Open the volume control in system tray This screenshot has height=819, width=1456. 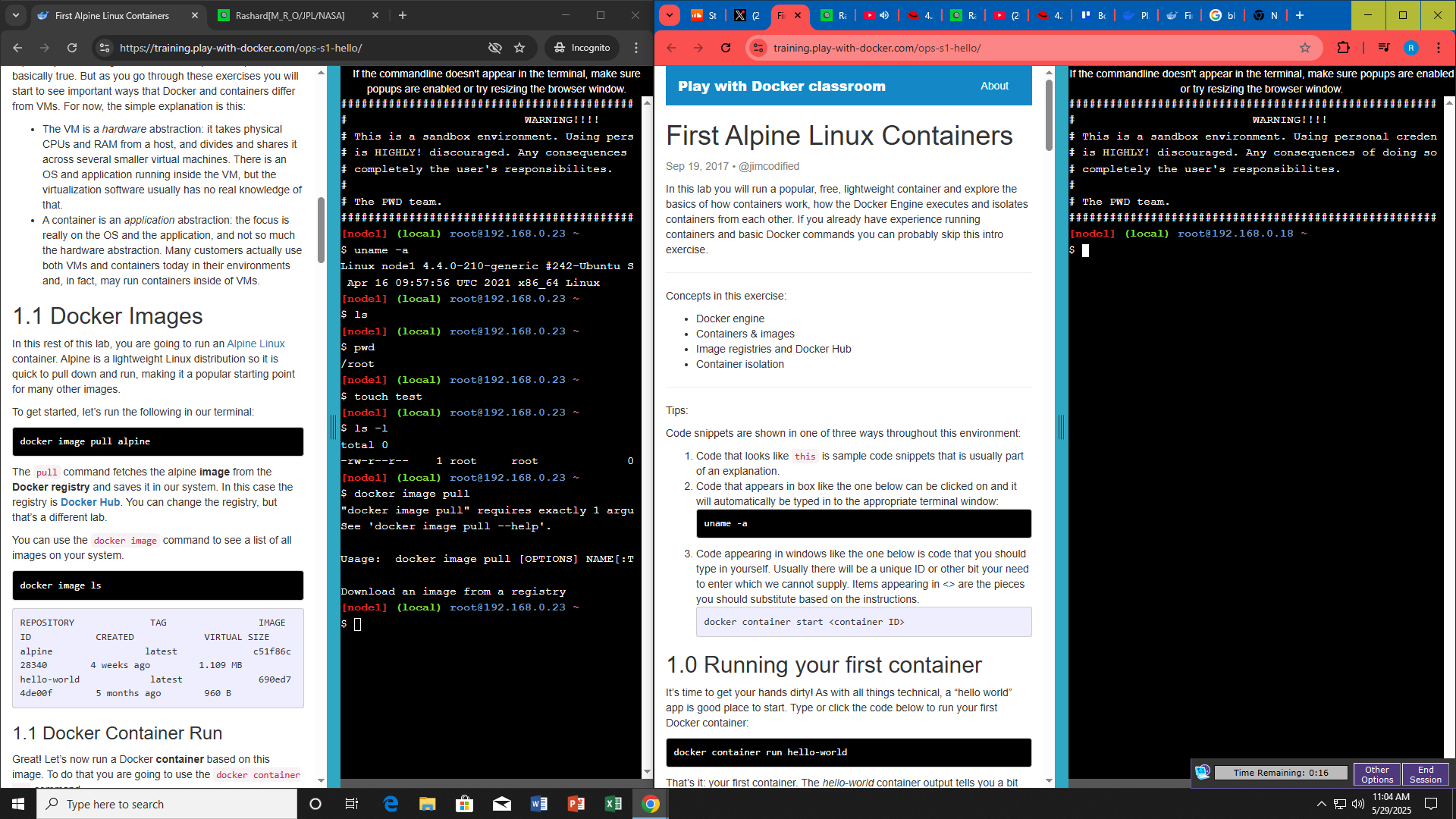point(1358,804)
